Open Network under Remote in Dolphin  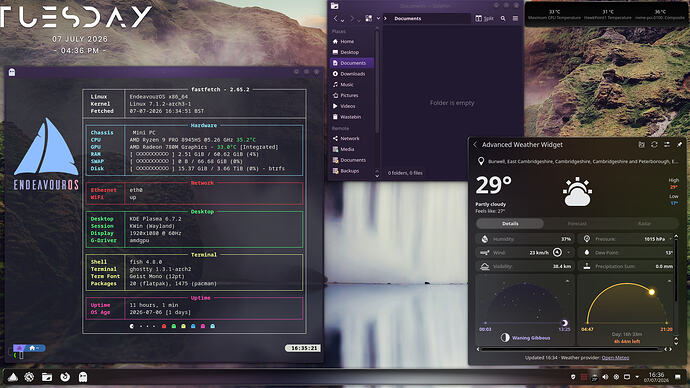pos(352,139)
